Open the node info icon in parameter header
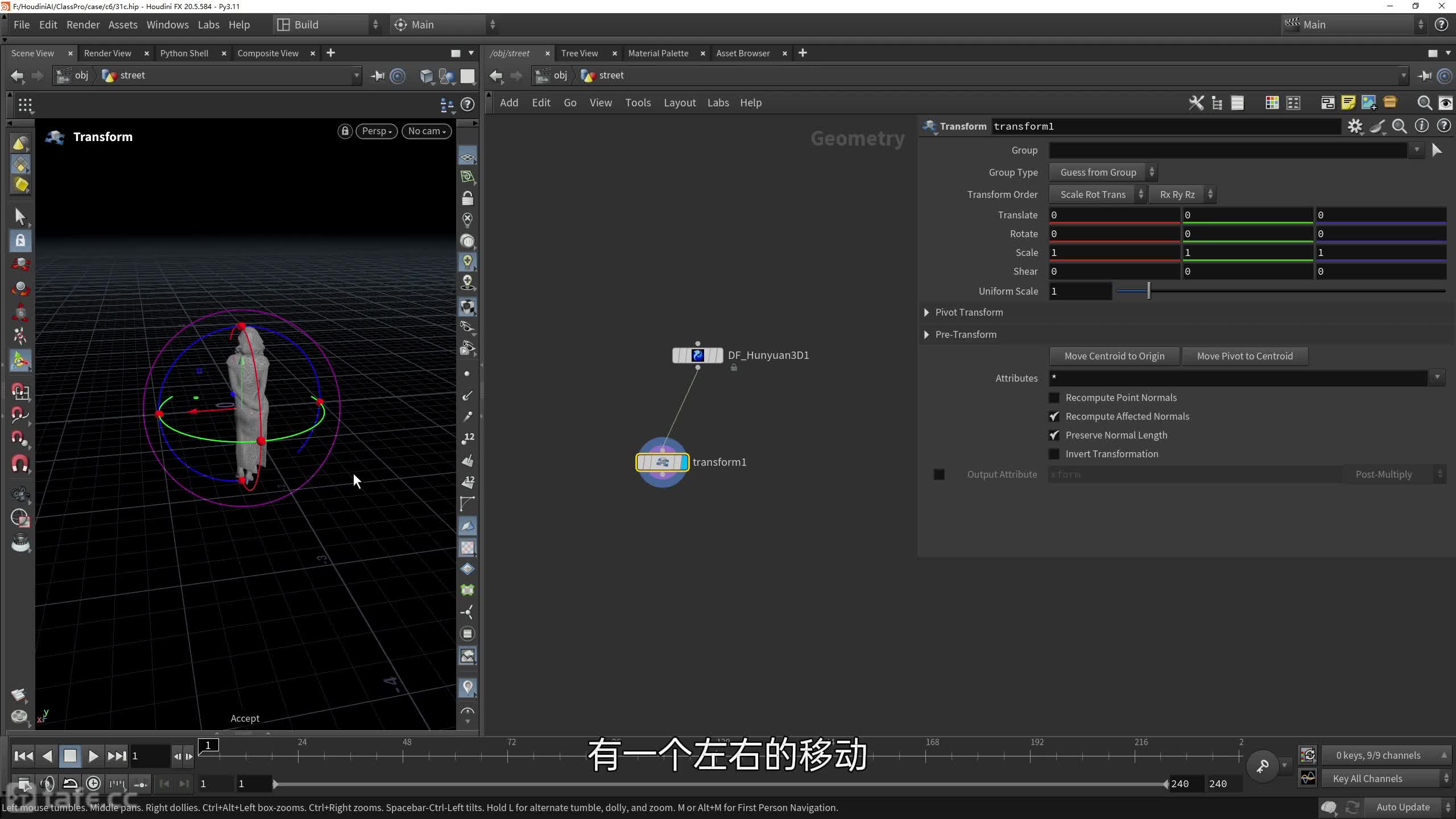Screen dimensions: 1456x819 1421,126
